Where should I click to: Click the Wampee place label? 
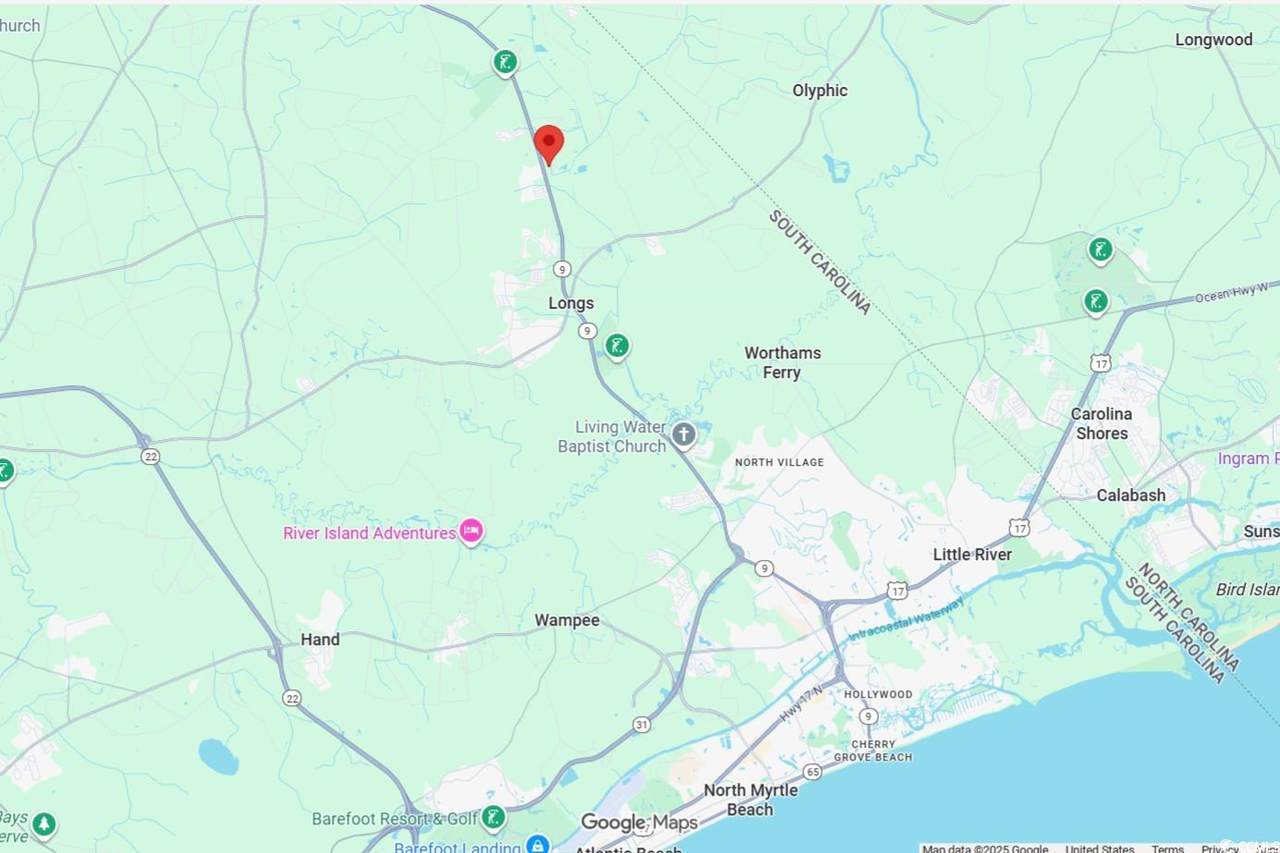[567, 620]
